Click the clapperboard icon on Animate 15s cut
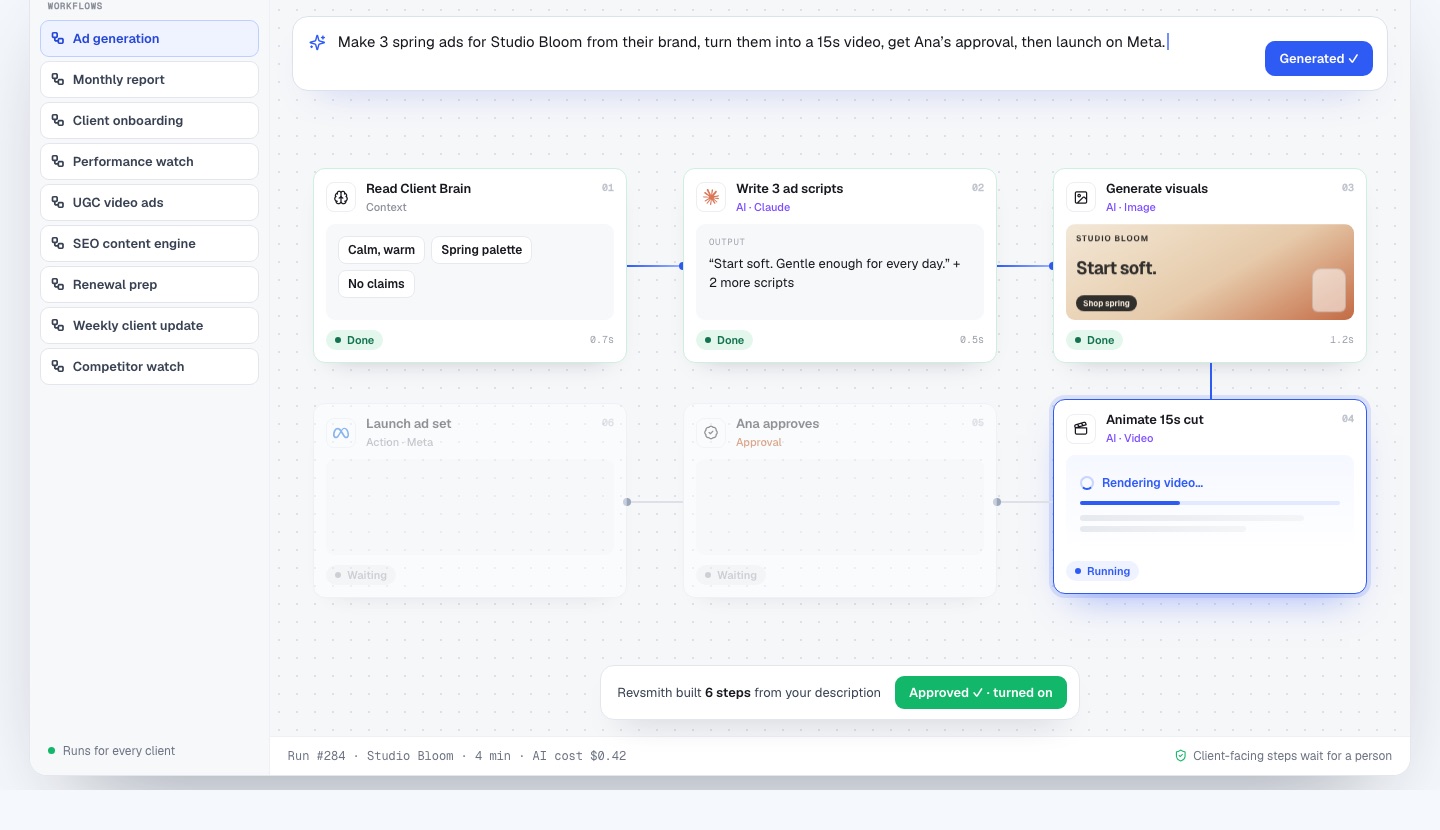The width and height of the screenshot is (1440, 830). pyautogui.click(x=1081, y=428)
